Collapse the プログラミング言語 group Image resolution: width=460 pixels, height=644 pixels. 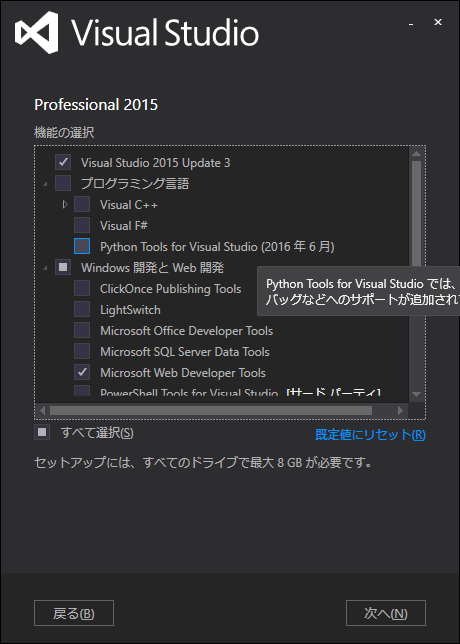tap(46, 184)
